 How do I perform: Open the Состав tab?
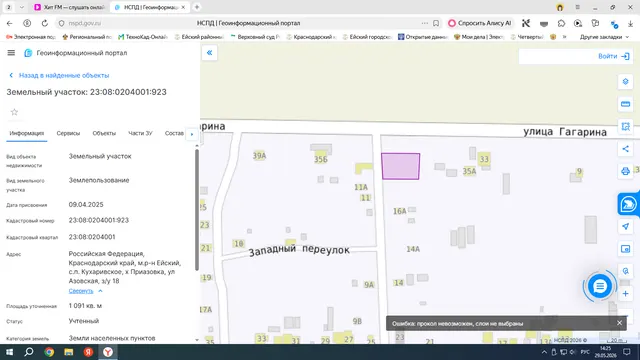174,133
